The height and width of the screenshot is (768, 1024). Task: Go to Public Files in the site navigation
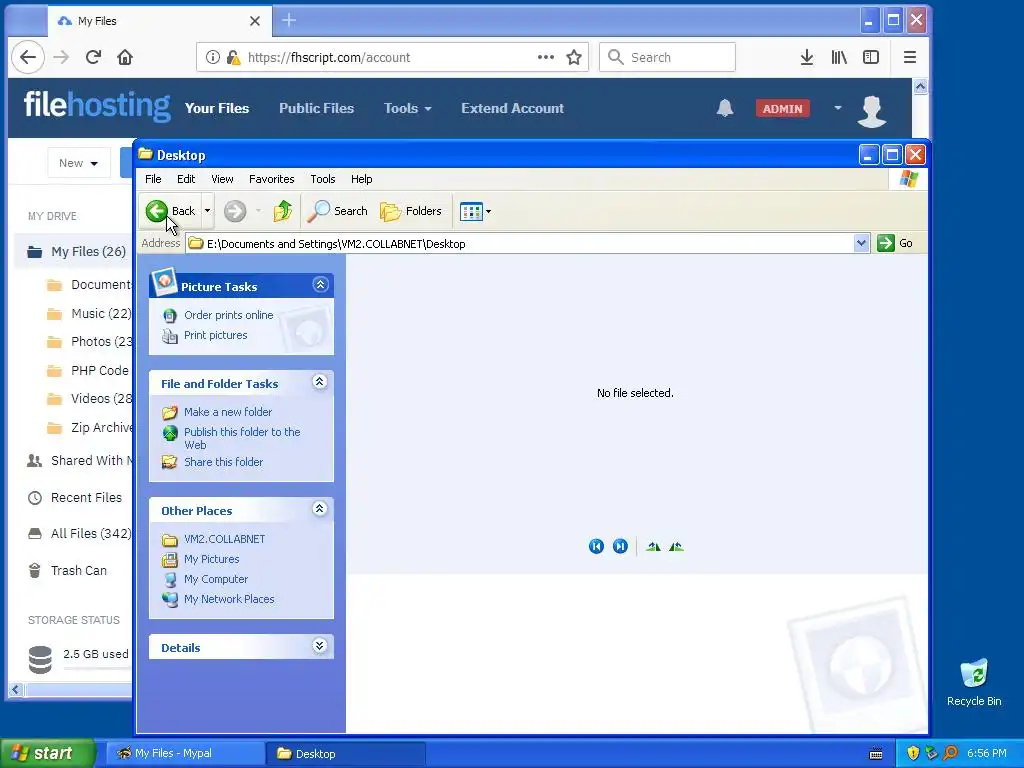coord(317,108)
